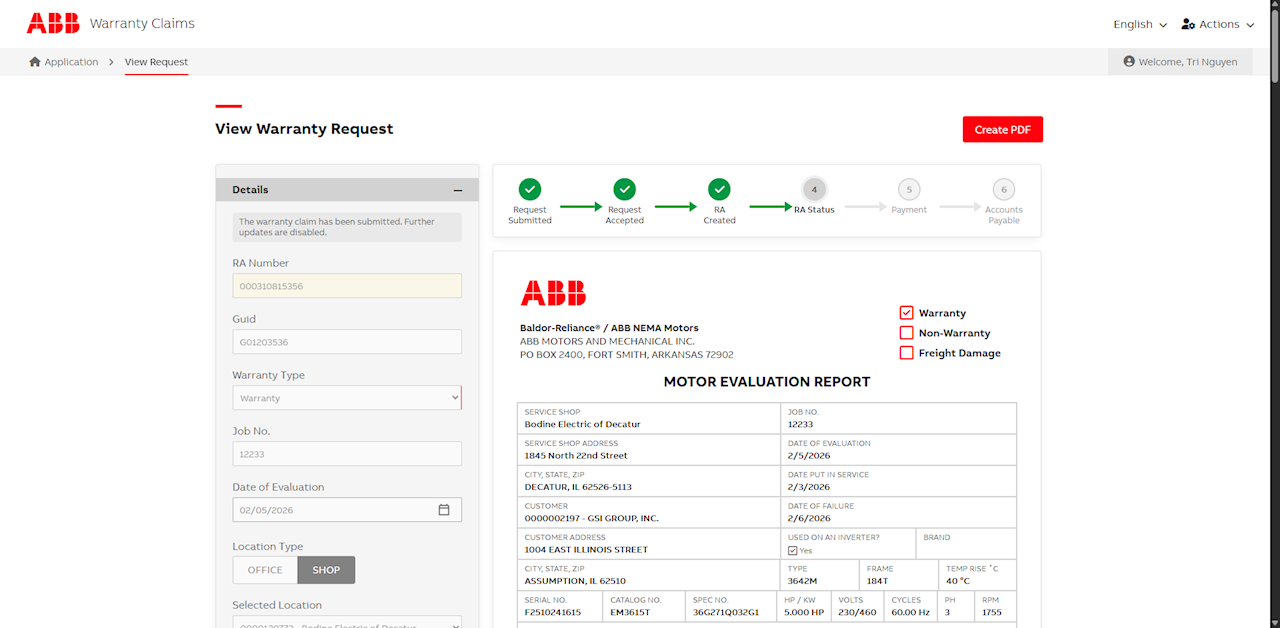Check the Freight Damage checkbox
The height and width of the screenshot is (628, 1280).
[906, 353]
